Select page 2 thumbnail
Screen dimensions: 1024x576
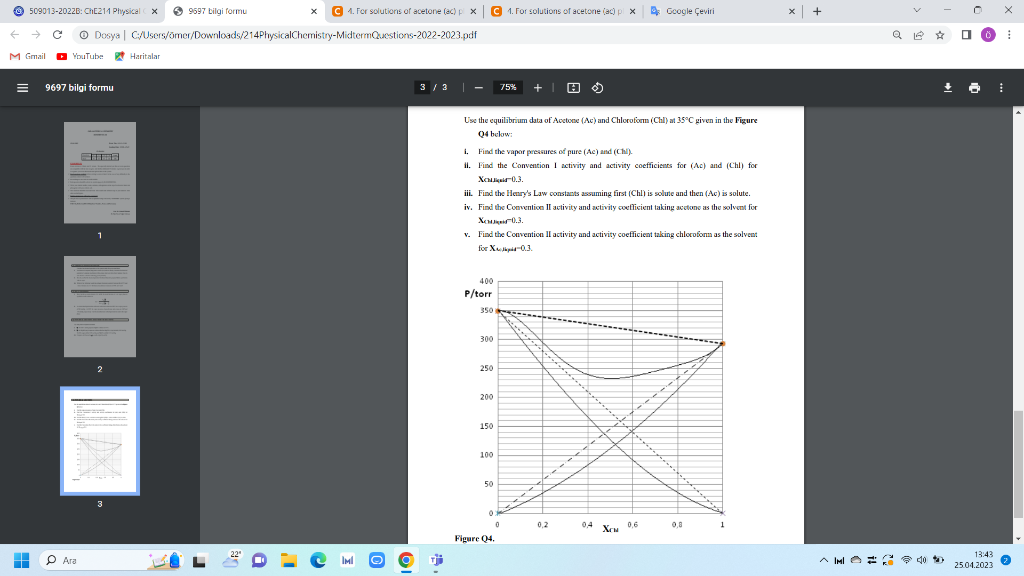point(100,306)
